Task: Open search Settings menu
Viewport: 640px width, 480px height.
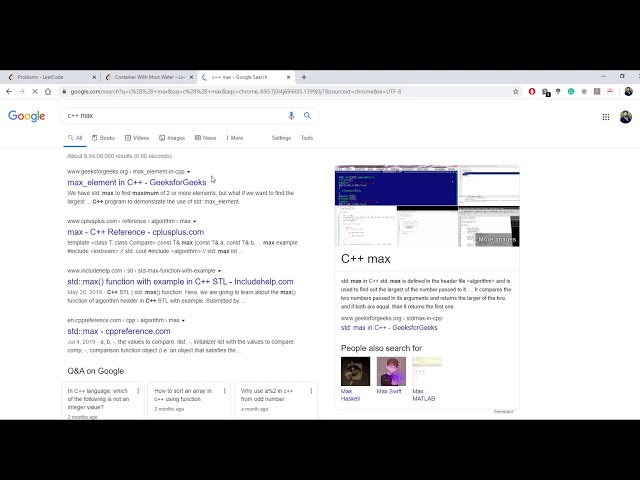Action: (x=281, y=138)
